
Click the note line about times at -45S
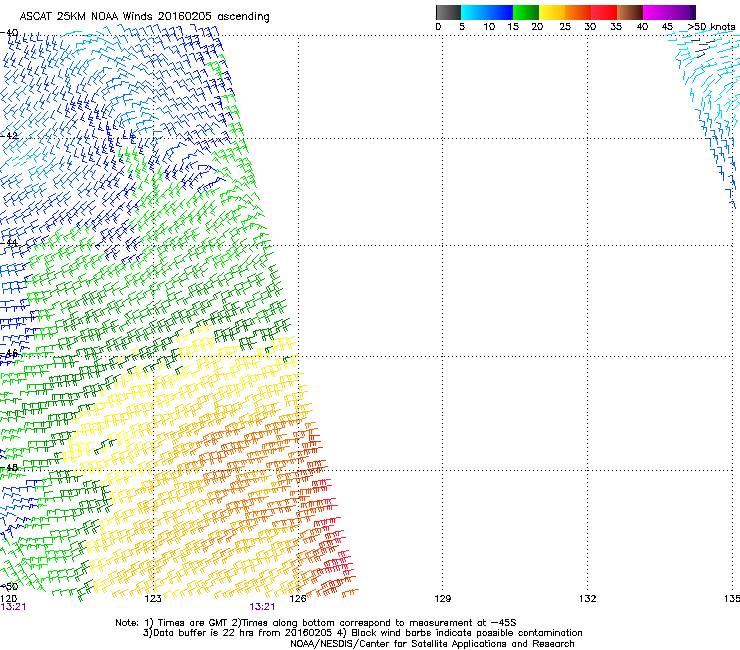pos(316,623)
